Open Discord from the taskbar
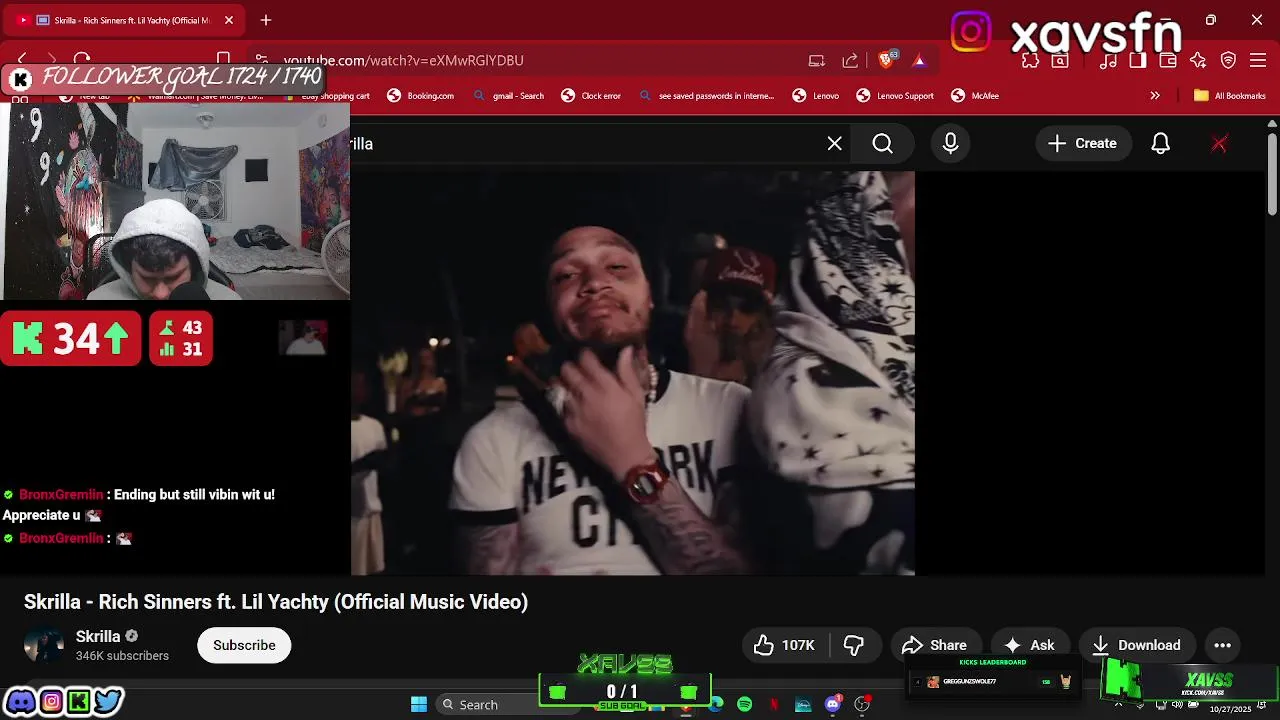 pyautogui.click(x=833, y=704)
